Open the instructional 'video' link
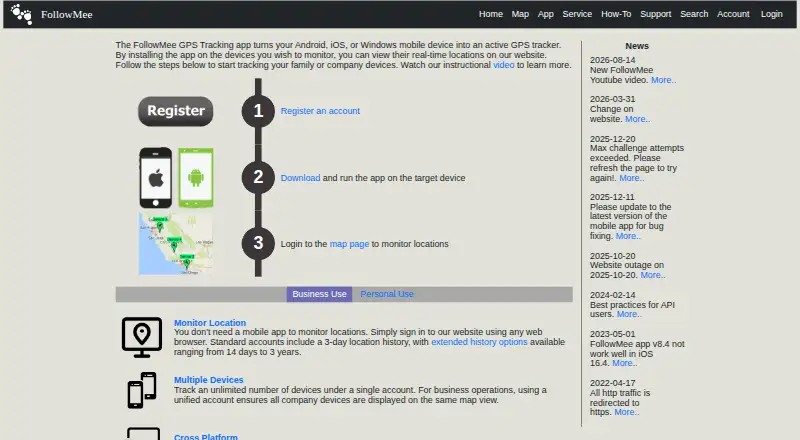This screenshot has height=440, width=800. tap(504, 65)
